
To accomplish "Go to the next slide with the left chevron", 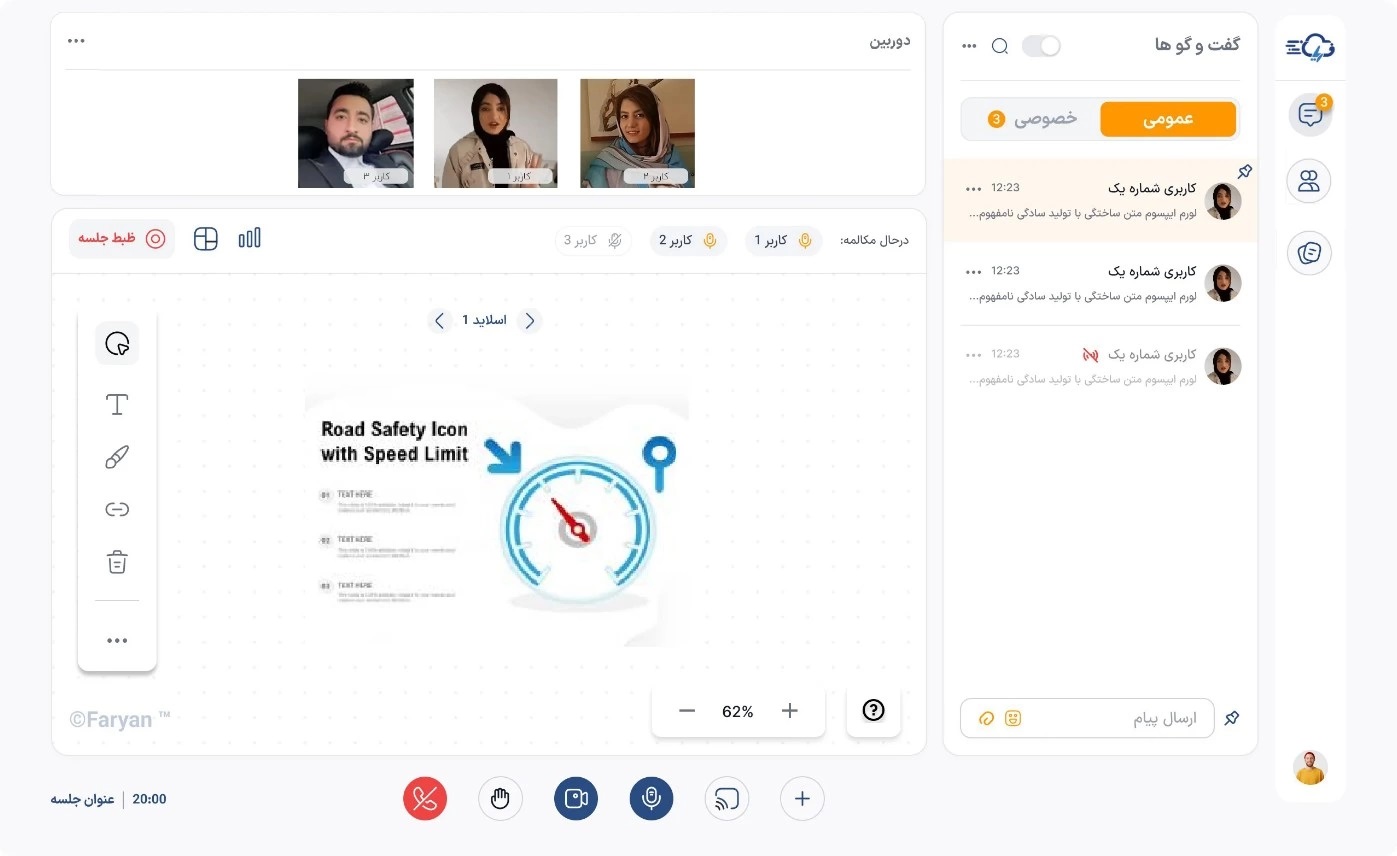I will [x=440, y=320].
